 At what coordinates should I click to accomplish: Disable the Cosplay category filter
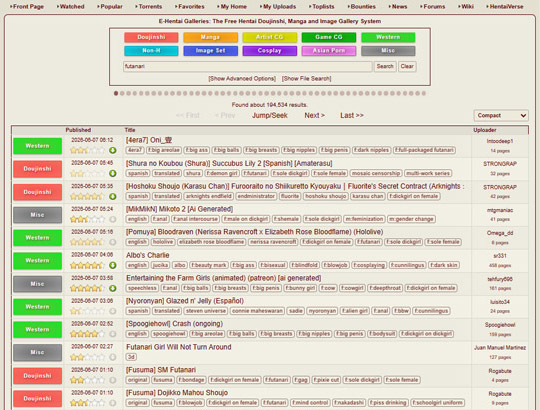coord(270,51)
